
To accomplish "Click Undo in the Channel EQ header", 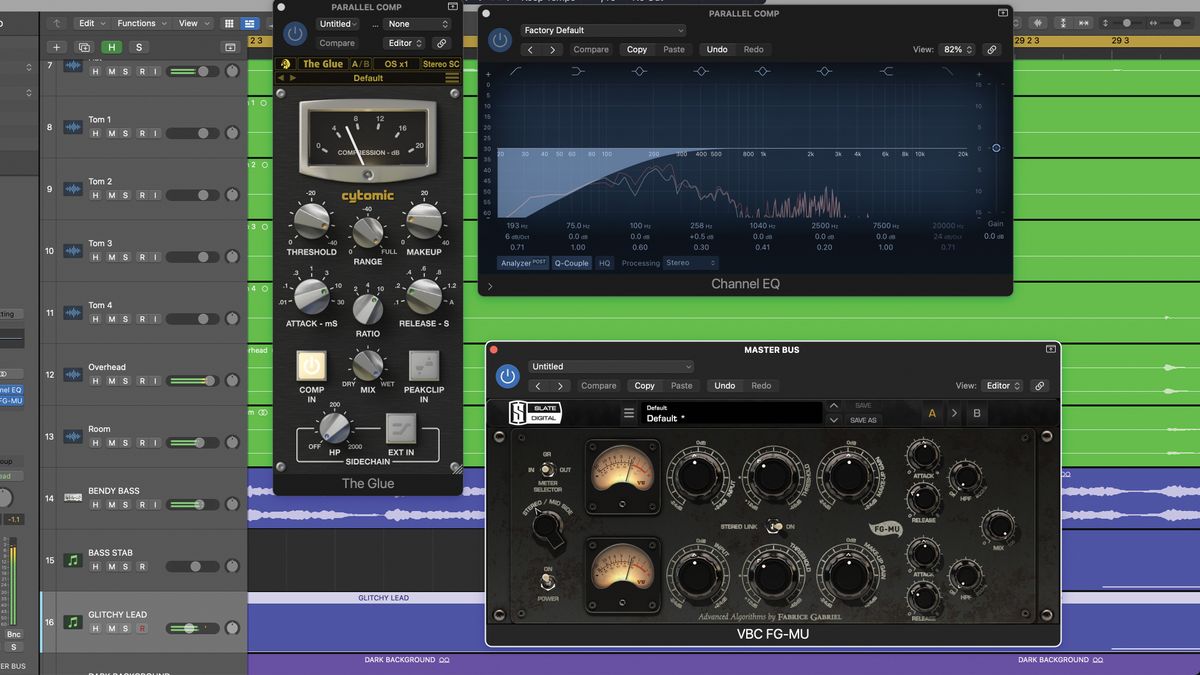I will click(x=723, y=49).
